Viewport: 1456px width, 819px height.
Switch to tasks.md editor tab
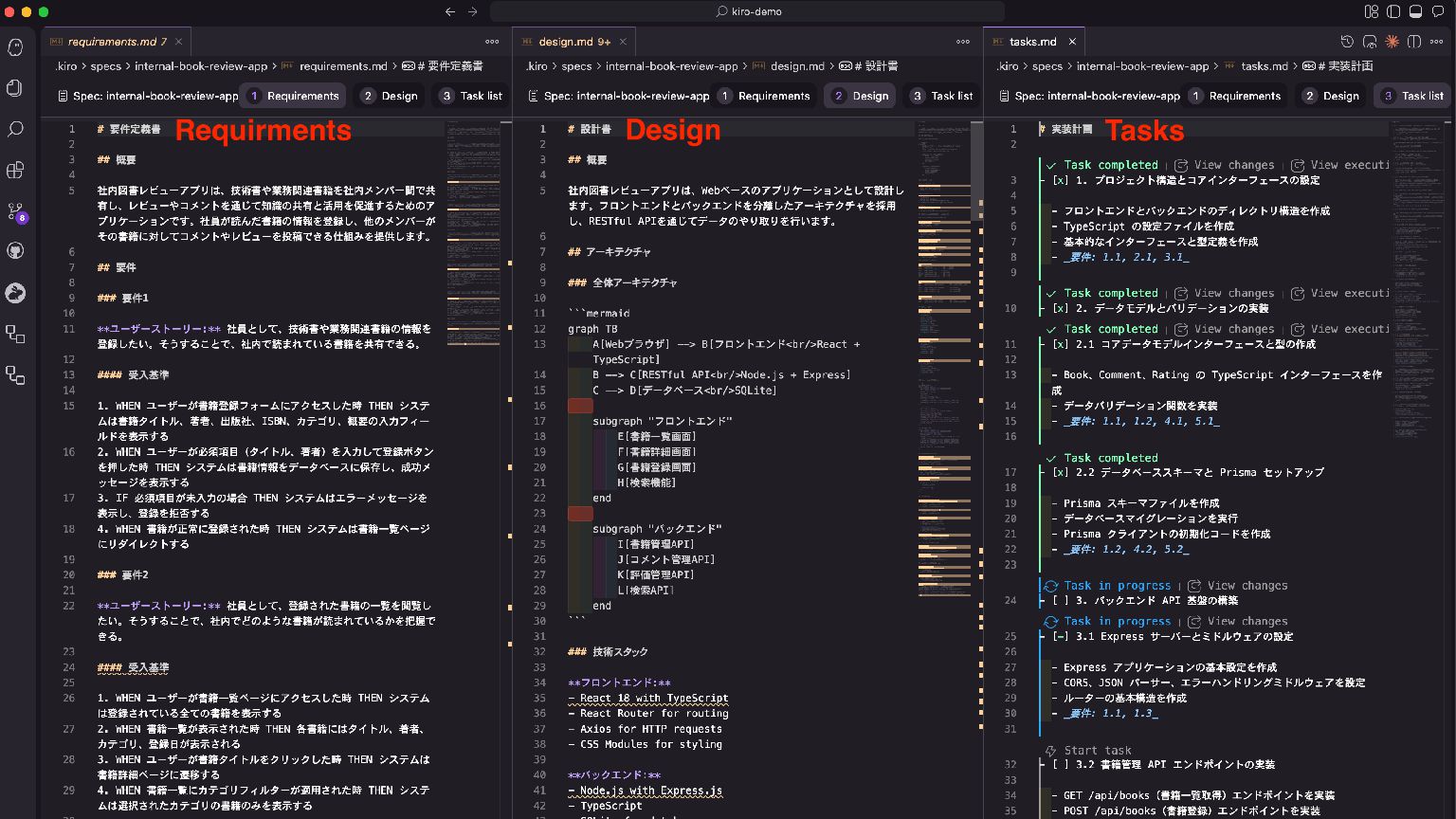[1033, 42]
